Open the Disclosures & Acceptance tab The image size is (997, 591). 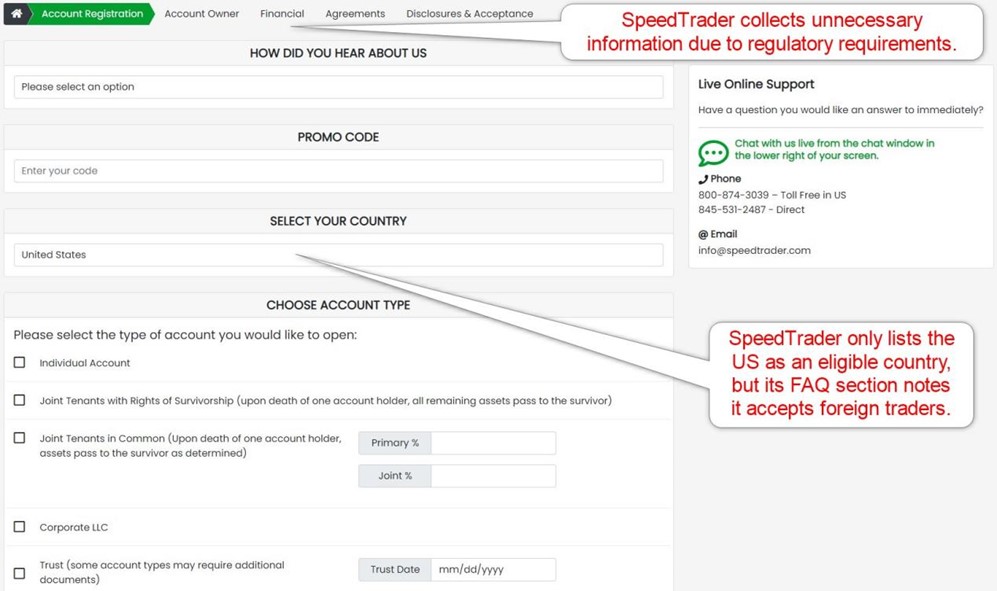pos(468,14)
